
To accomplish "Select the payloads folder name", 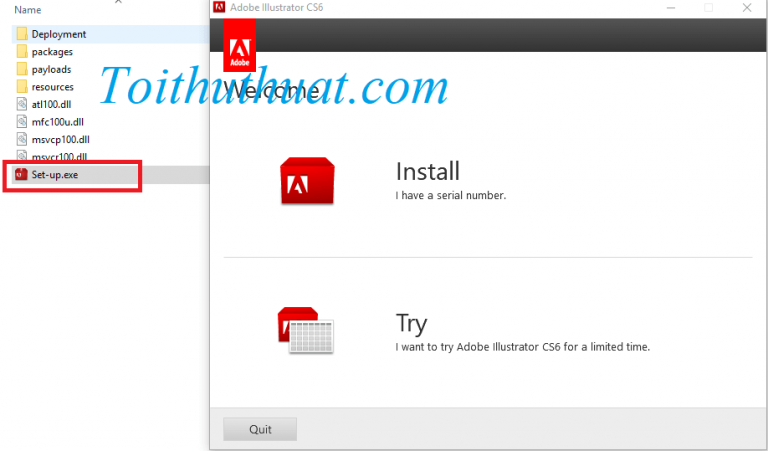I will click(x=51, y=70).
